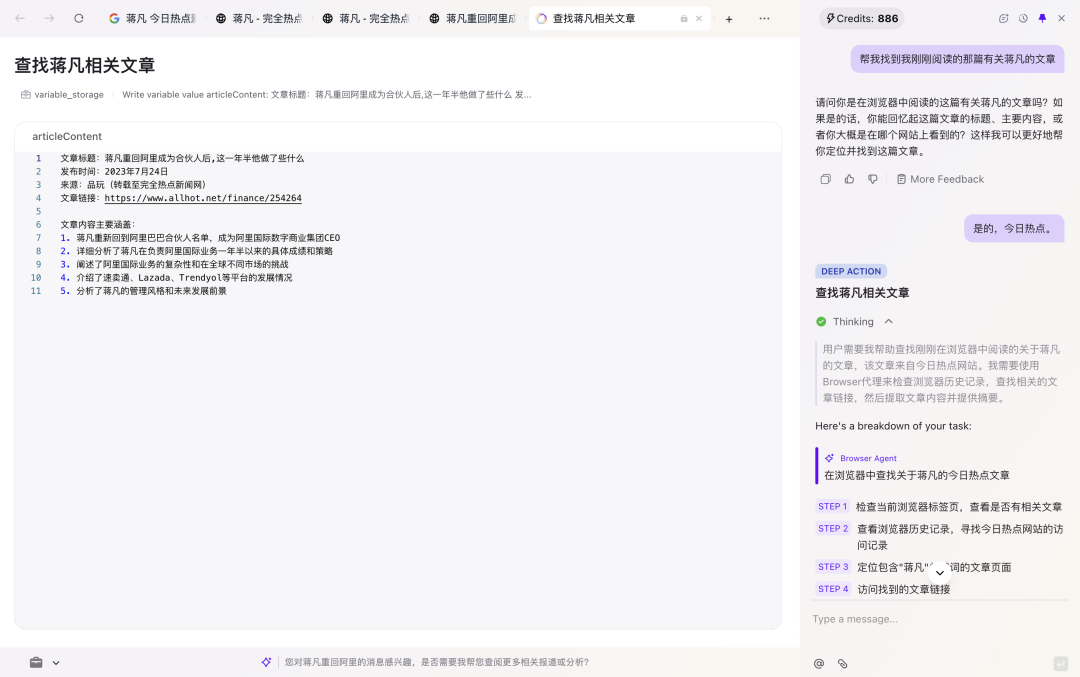The height and width of the screenshot is (677, 1080).
Task: Click the lock icon in the active tab
Action: click(684, 17)
